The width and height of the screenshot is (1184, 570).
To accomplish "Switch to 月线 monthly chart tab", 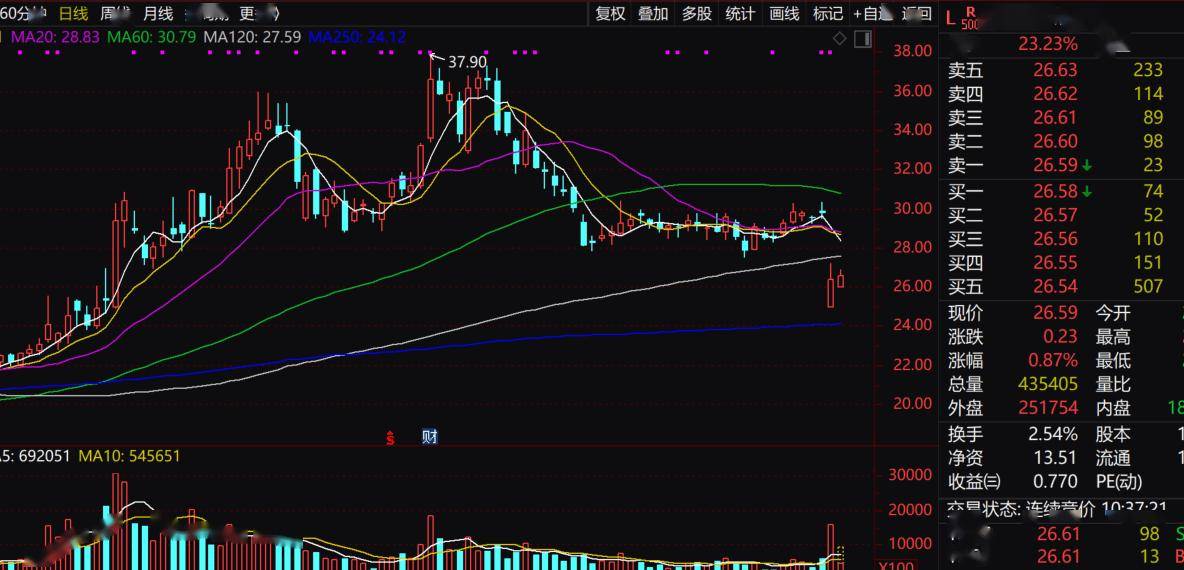I will [157, 13].
